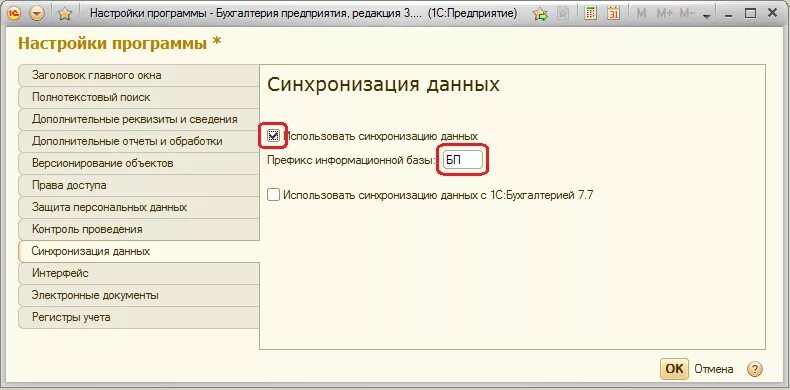
Task: Open Регистры учета tab
Action: coord(139,317)
